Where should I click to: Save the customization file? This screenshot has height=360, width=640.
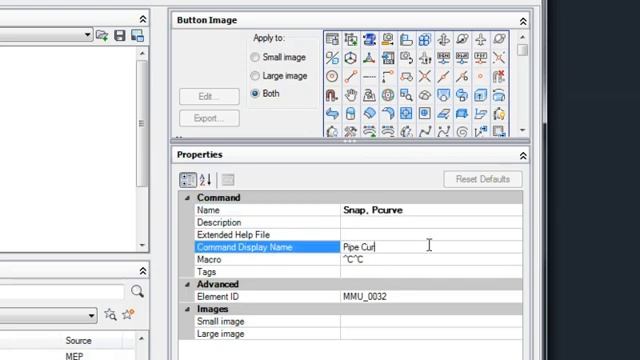[x=120, y=36]
